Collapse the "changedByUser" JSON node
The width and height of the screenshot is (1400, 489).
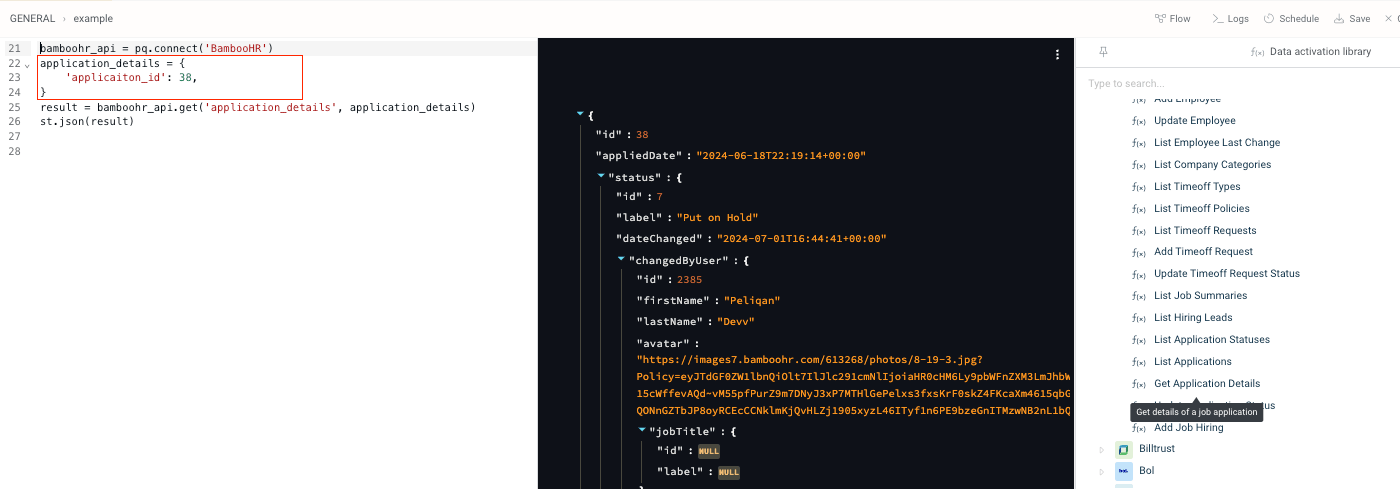point(621,258)
